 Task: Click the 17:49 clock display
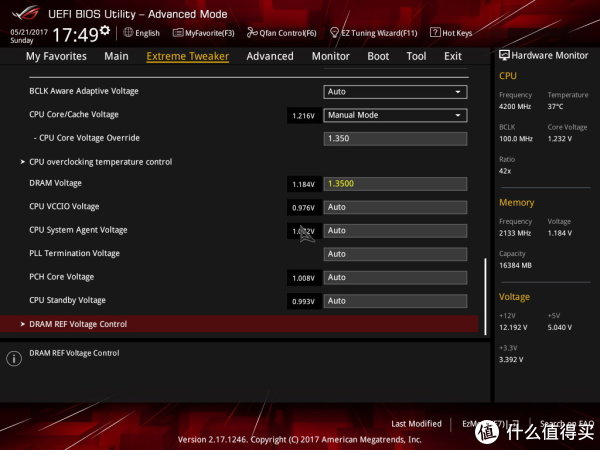coord(76,35)
